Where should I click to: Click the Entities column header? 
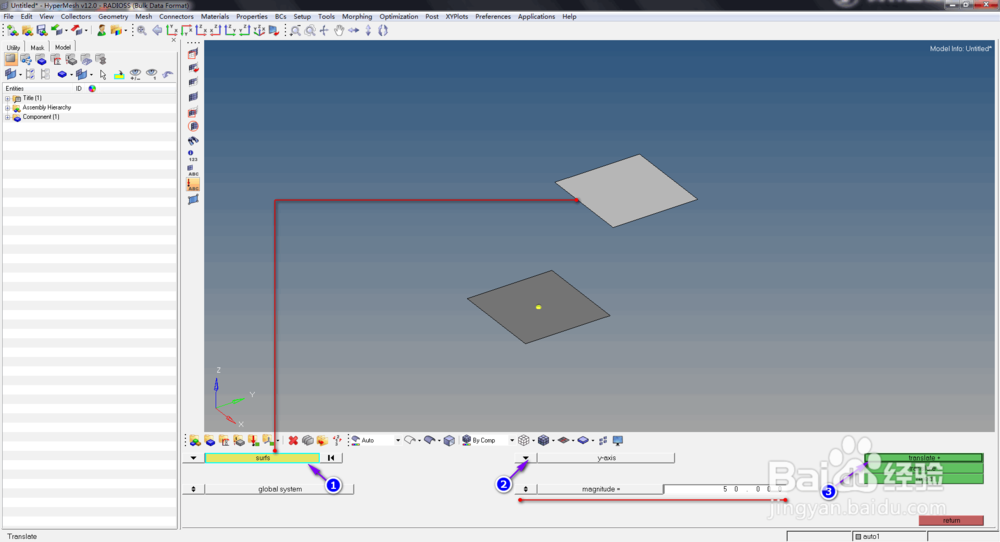(x=15, y=89)
